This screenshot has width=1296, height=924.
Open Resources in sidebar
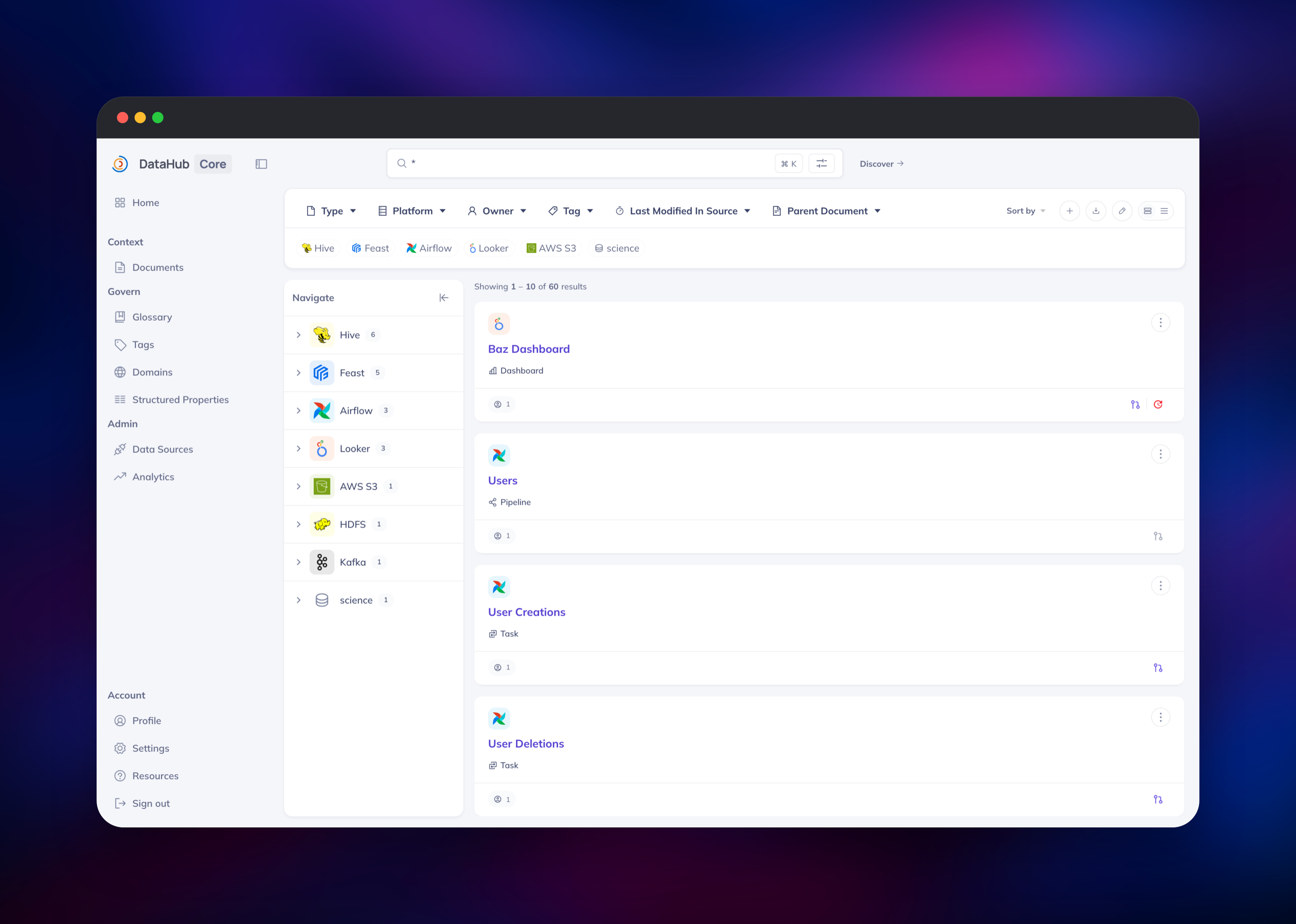pos(147,776)
